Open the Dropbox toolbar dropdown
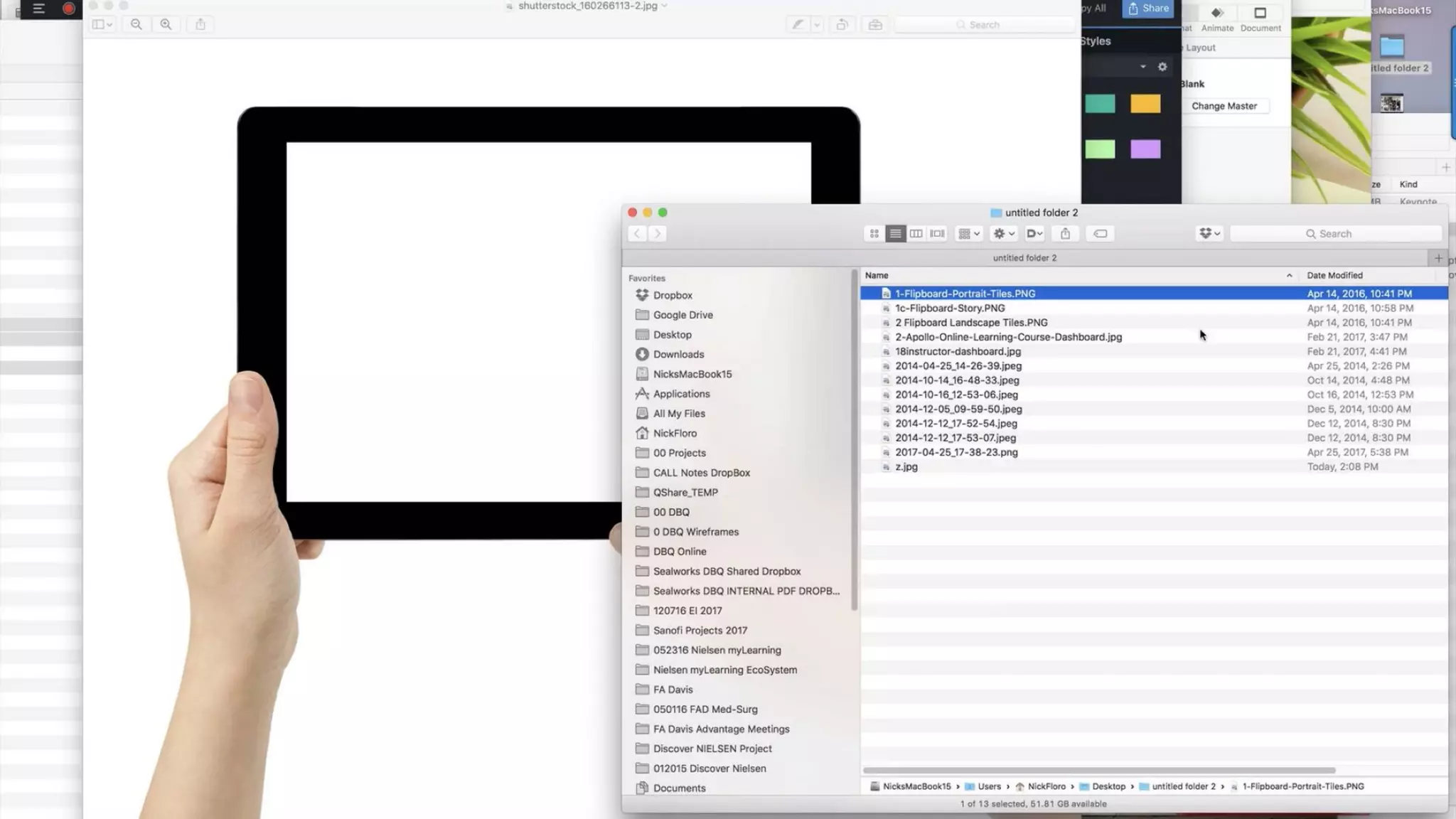Screen dimensions: 1456x819 [x=1209, y=233]
